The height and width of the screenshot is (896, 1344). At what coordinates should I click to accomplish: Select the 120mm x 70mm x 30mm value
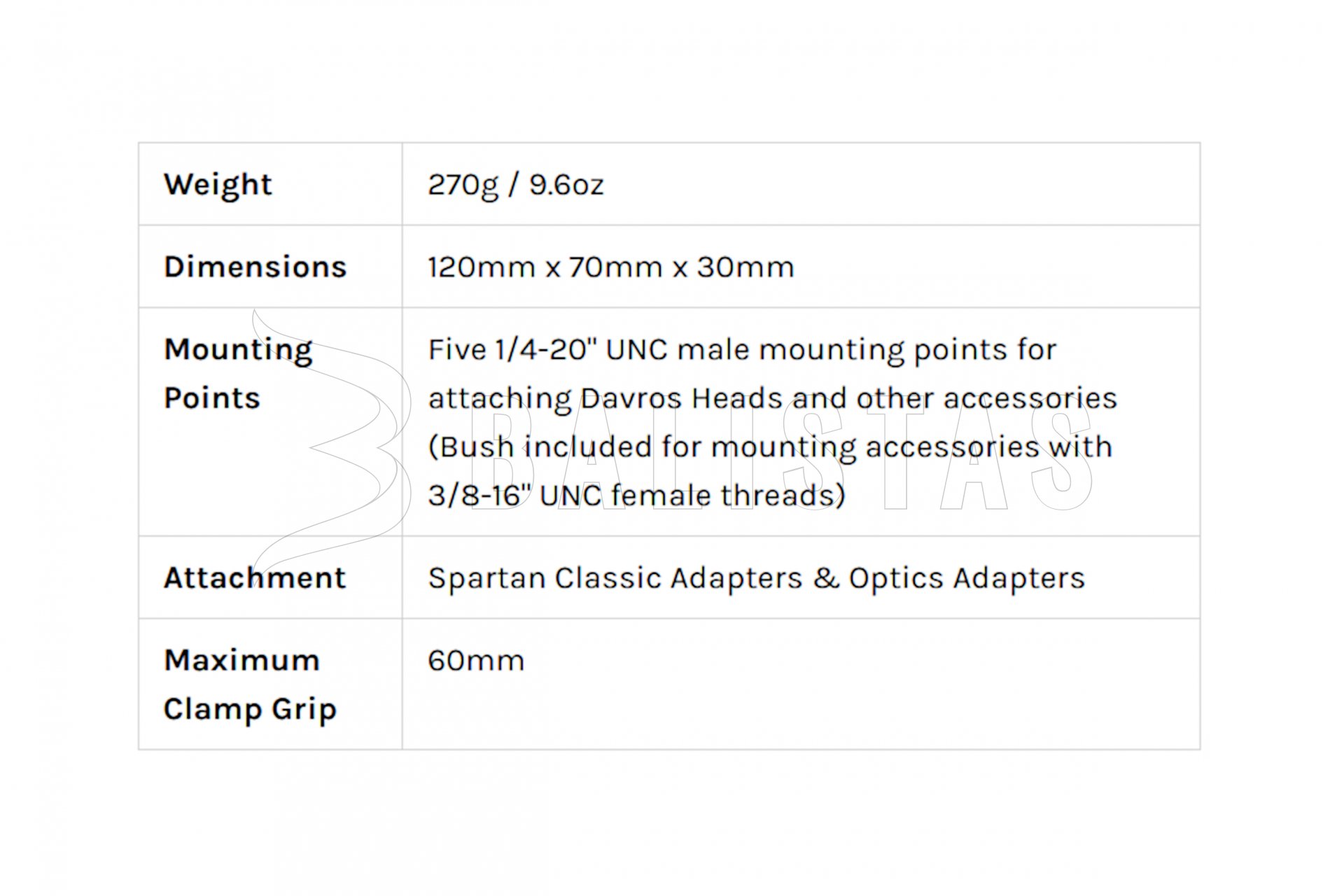(x=611, y=267)
